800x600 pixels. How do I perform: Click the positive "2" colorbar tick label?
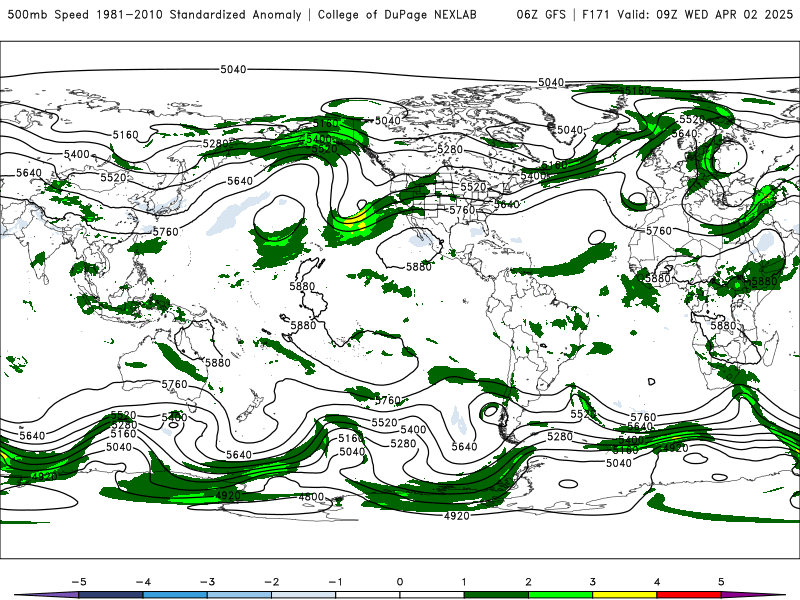[x=529, y=582]
